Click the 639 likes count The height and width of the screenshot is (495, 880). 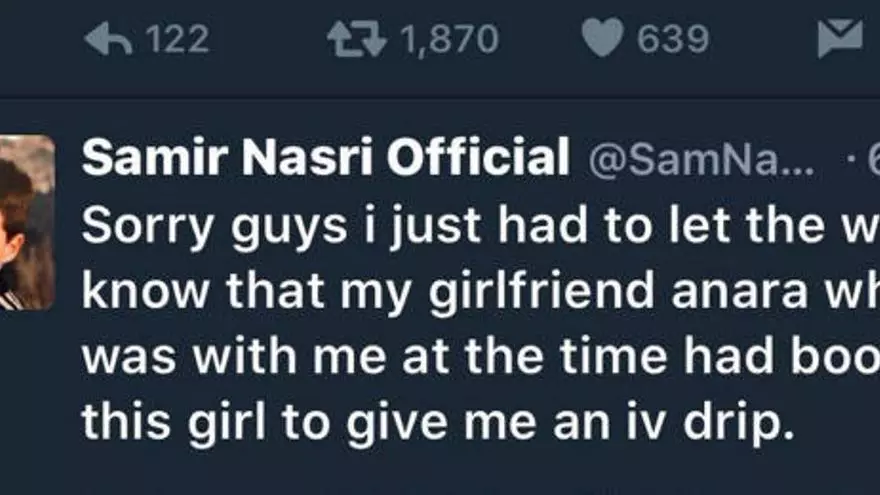[673, 39]
